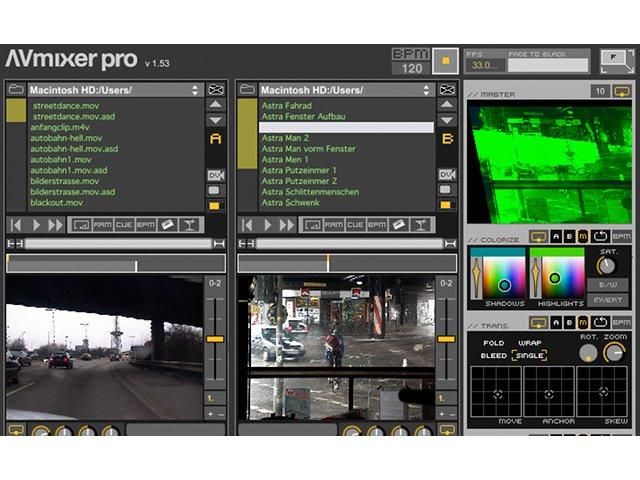Select autobahn-hell.mov in deck A list

click(66, 138)
